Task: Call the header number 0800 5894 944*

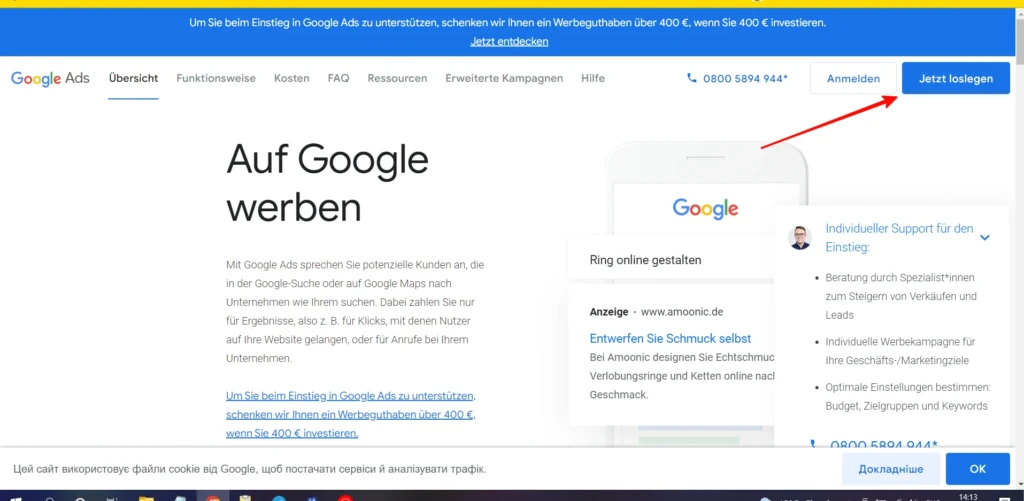Action: [745, 78]
